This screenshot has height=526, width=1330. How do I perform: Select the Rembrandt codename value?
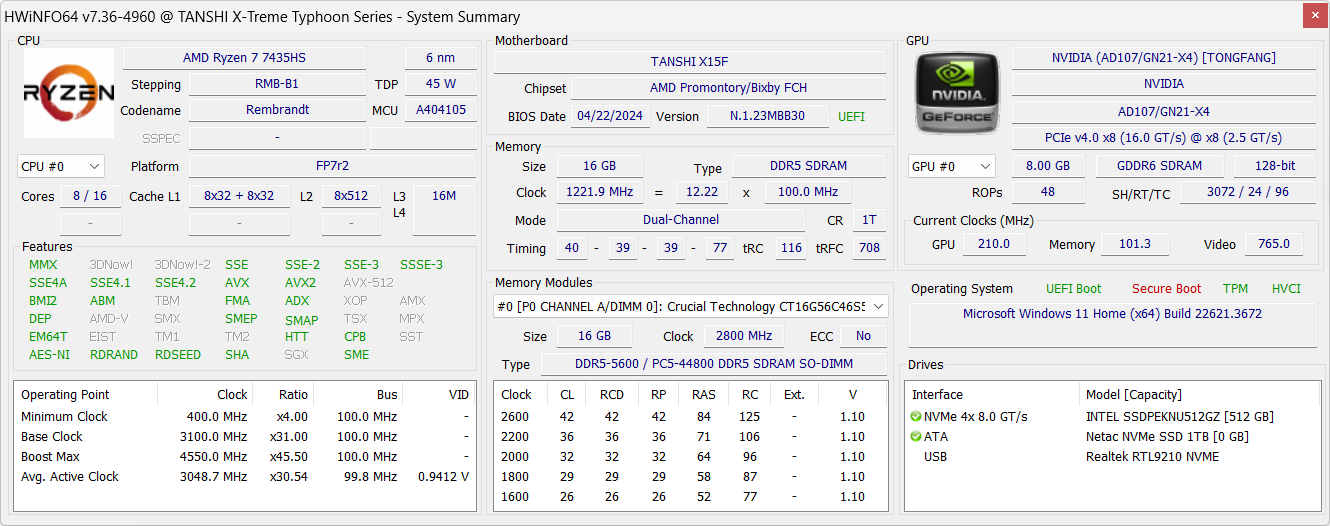point(277,110)
